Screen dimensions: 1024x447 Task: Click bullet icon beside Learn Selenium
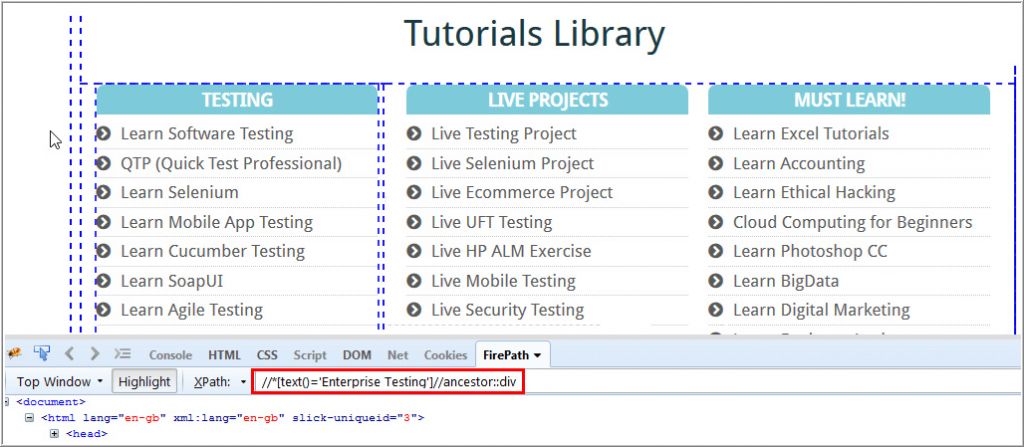coord(103,192)
